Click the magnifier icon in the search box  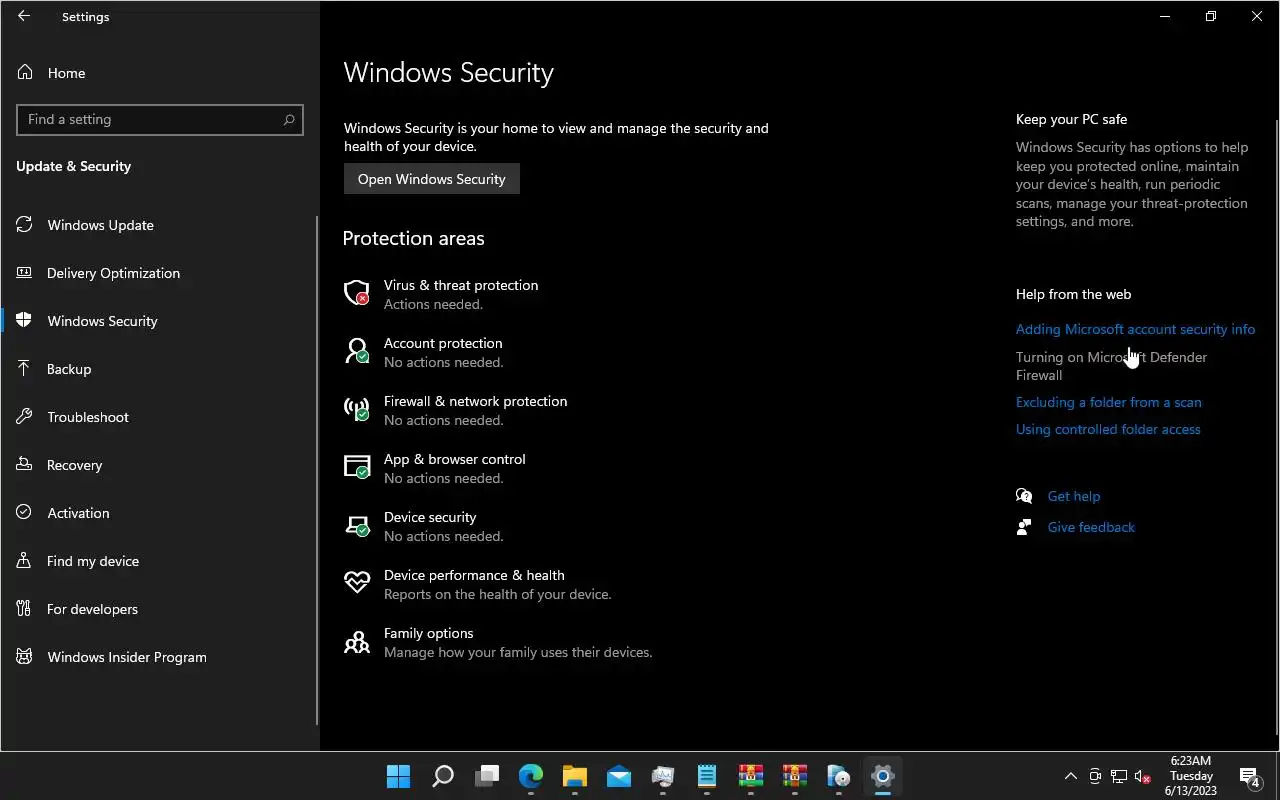[289, 119]
